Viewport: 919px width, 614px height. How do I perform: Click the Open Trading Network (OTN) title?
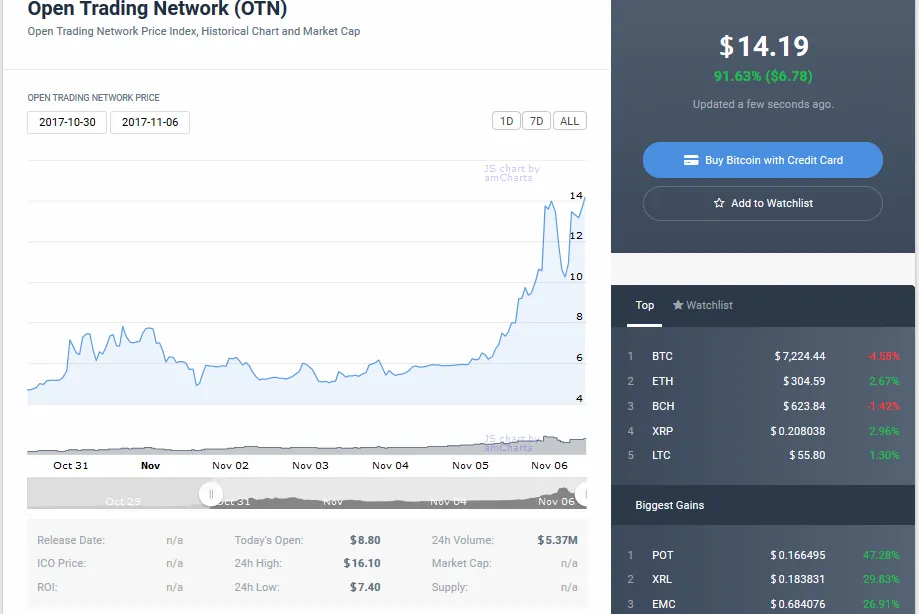pos(157,9)
